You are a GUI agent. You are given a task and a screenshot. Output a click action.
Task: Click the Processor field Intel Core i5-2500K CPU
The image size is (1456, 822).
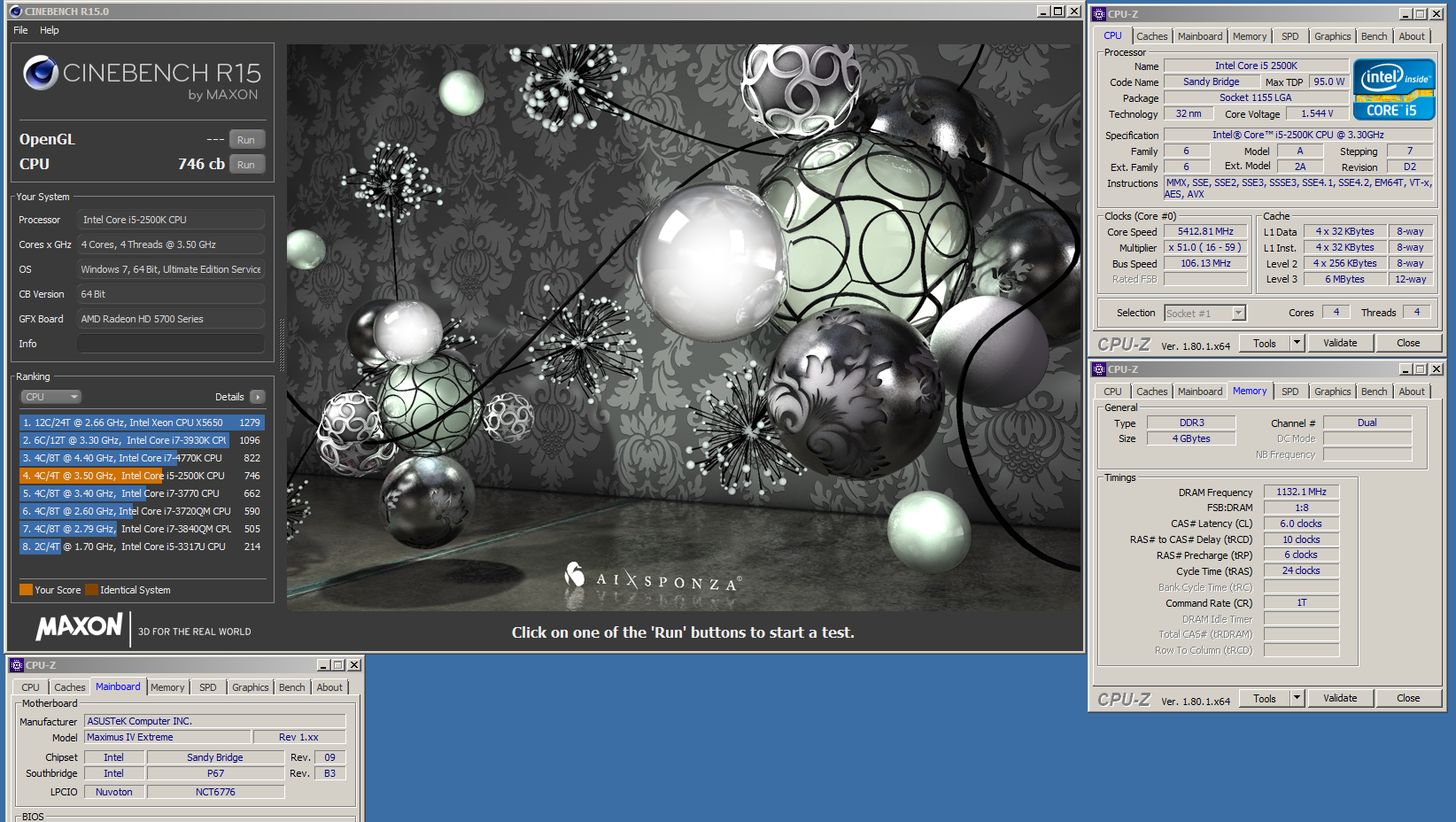point(171,220)
